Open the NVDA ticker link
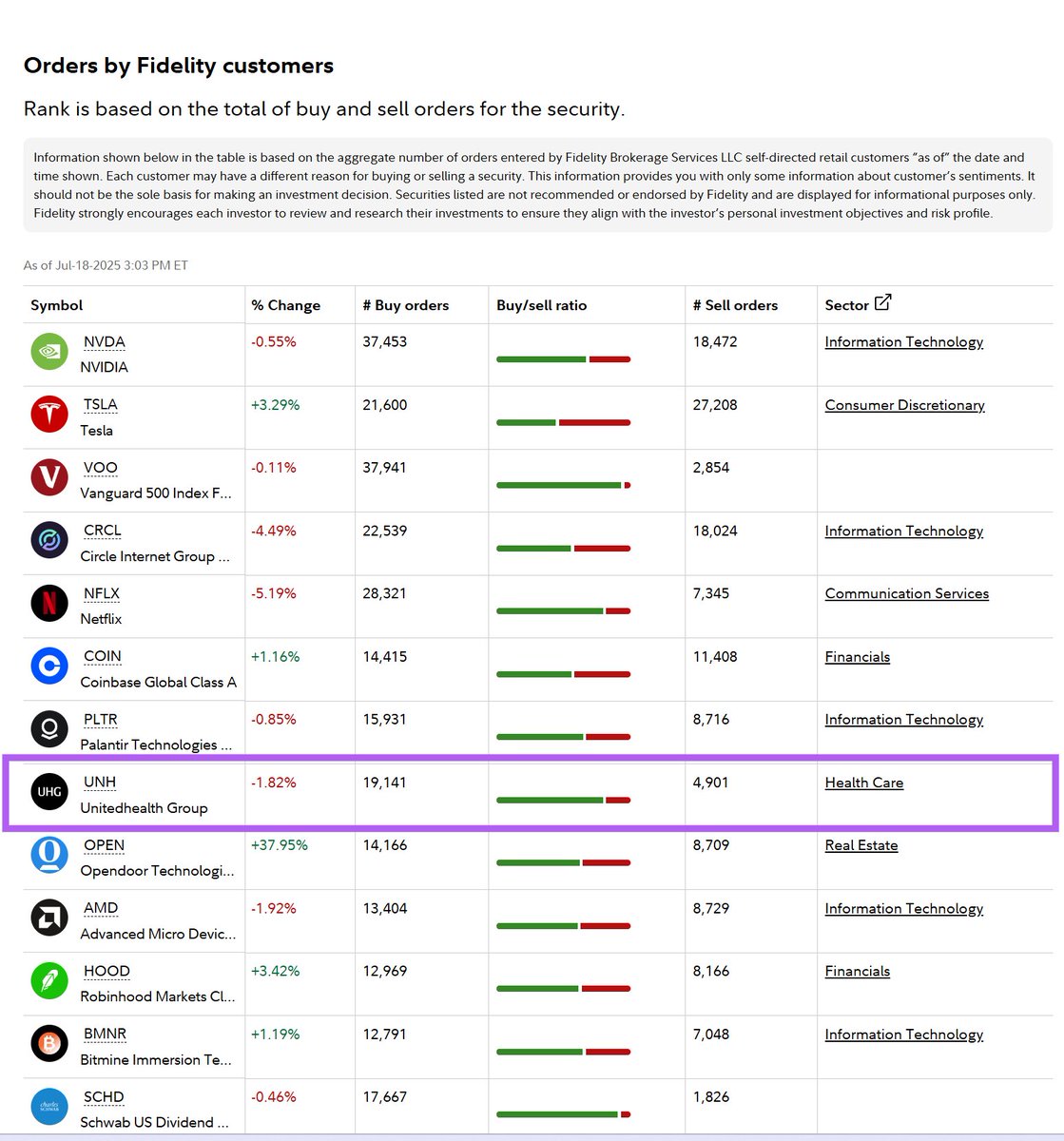This screenshot has height=1141, width=1064. [x=105, y=342]
